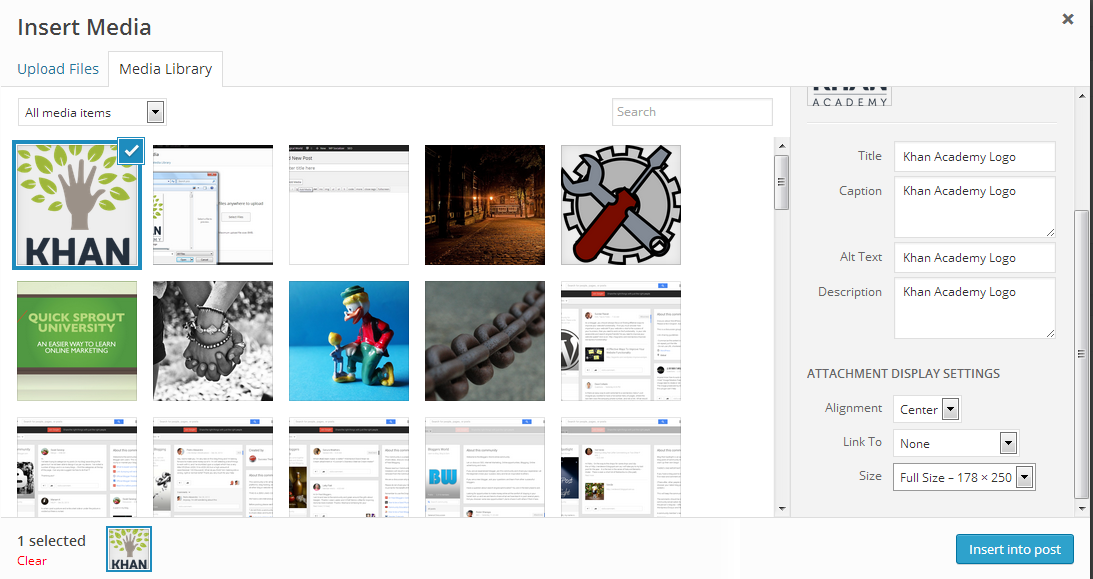Click the "1 selected" text
This screenshot has height=579, width=1093.
point(52,541)
